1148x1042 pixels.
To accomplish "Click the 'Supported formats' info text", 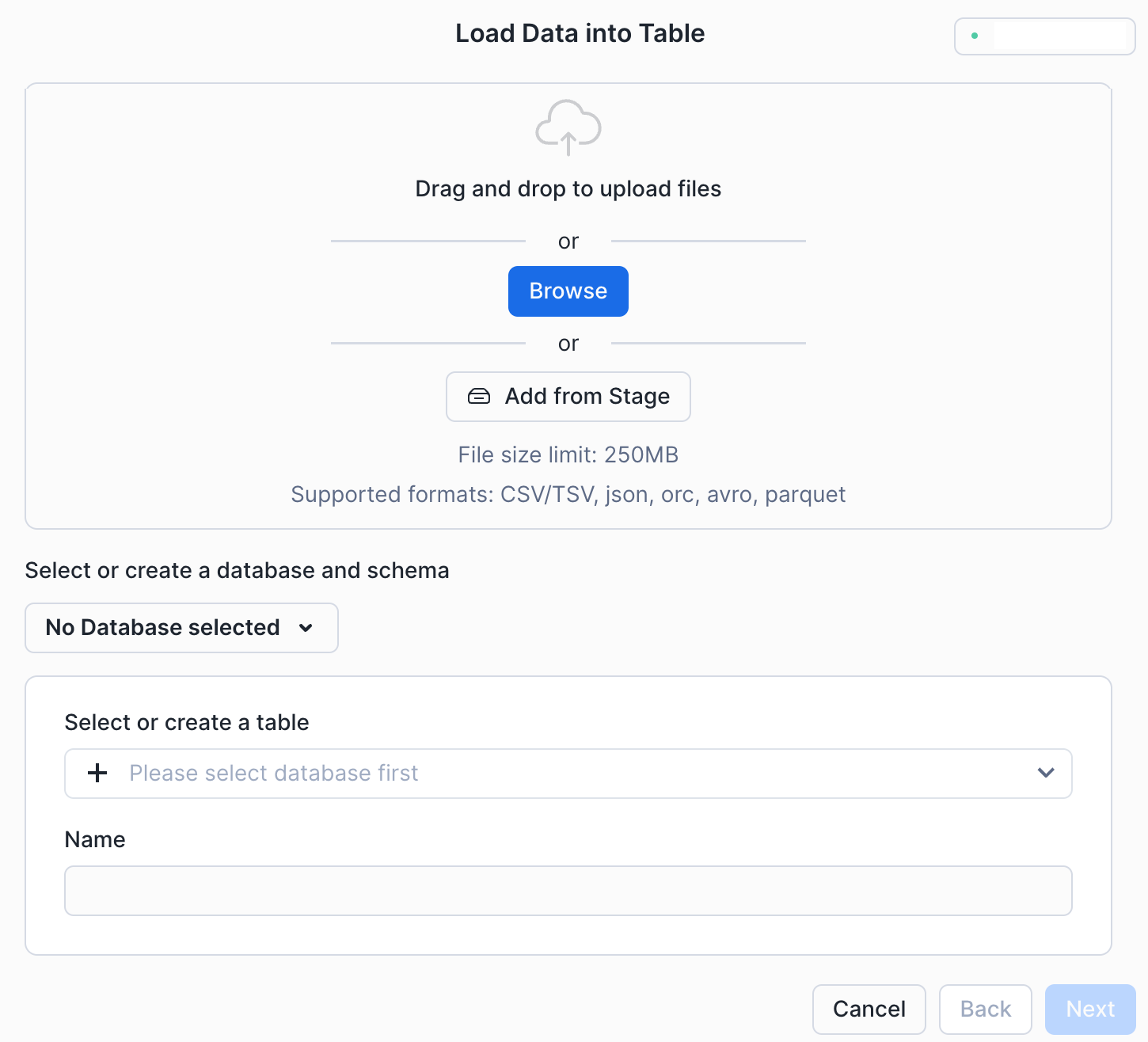I will 568,495.
